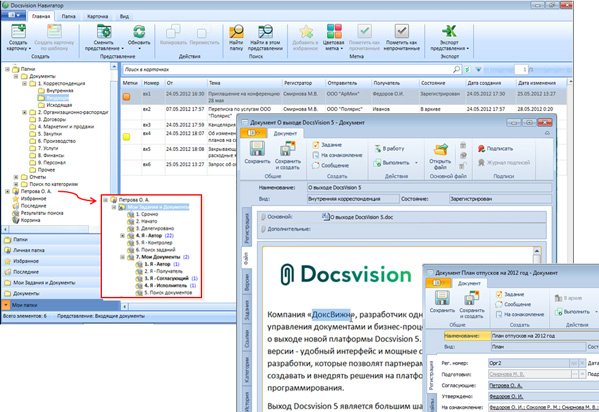Expand the Отчеты folder node
Image resolution: width=599 pixels, height=412 pixels.
coord(16,177)
